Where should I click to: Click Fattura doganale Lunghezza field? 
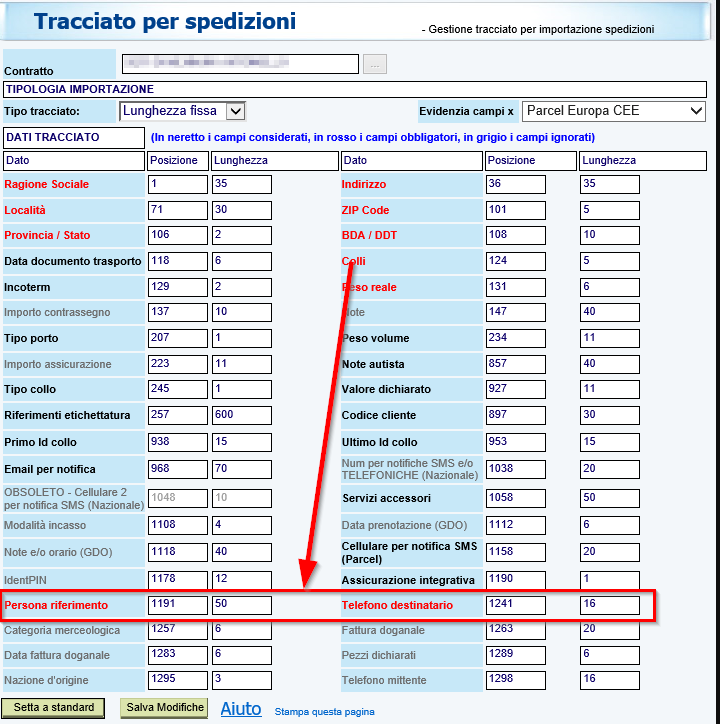[x=610, y=630]
